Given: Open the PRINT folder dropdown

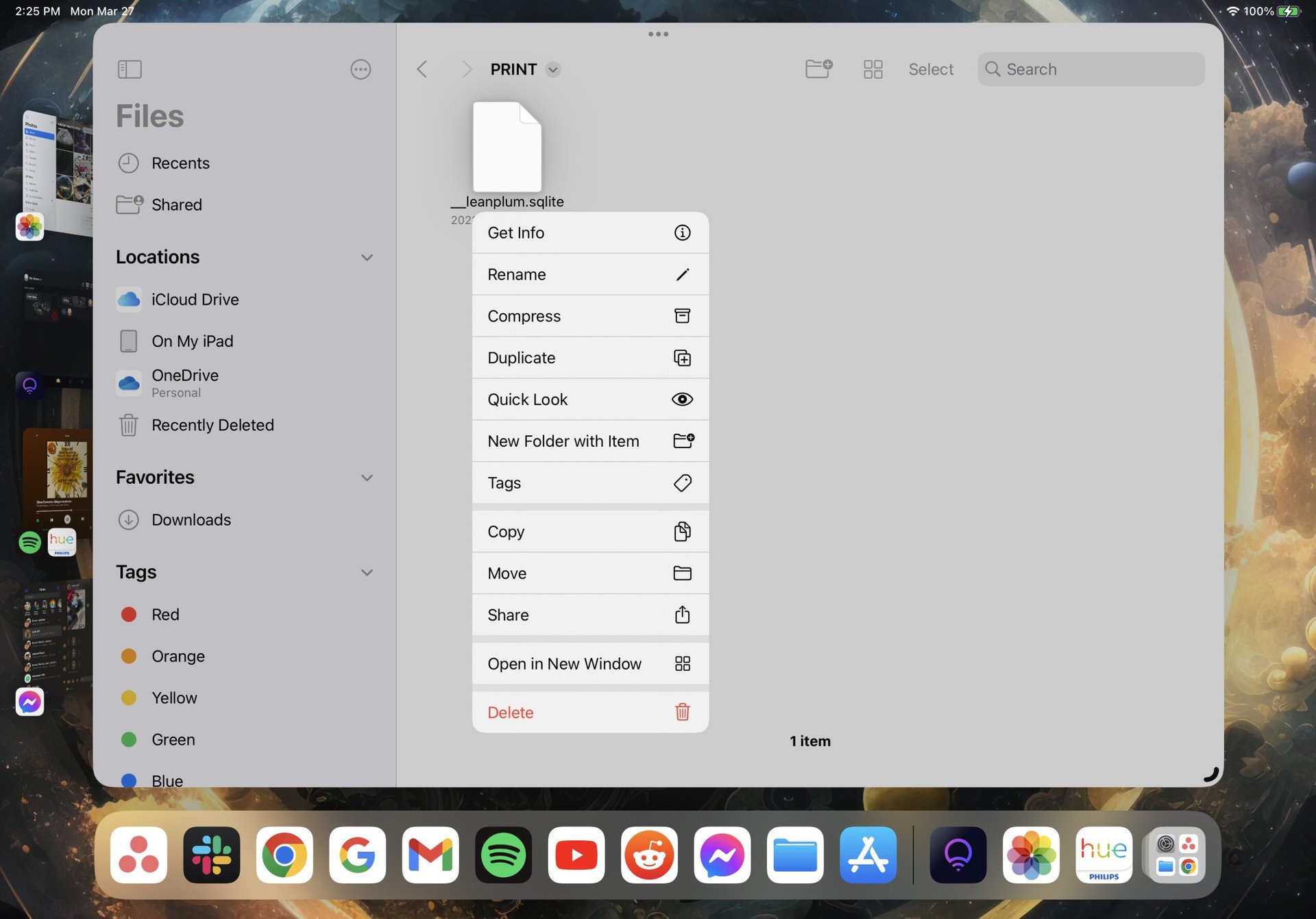Looking at the screenshot, I should 555,69.
